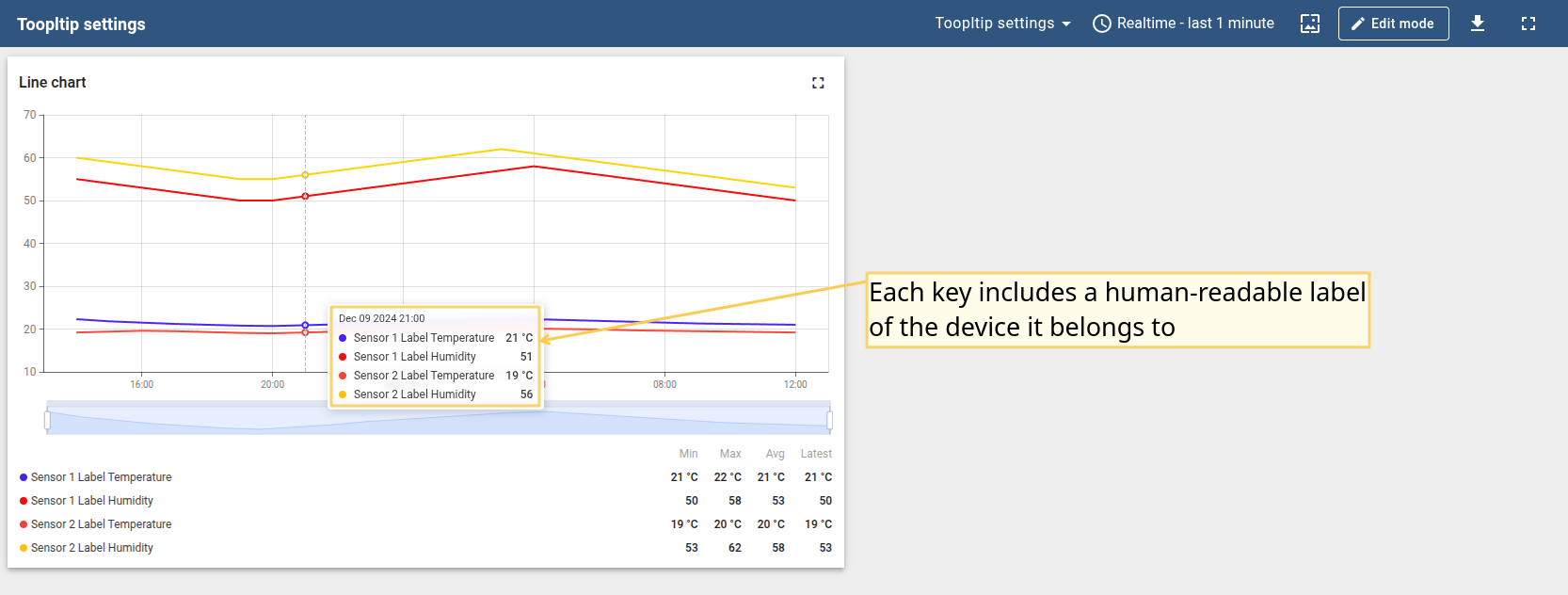
Task: Click right handle of chart zoom slider
Action: 829,420
